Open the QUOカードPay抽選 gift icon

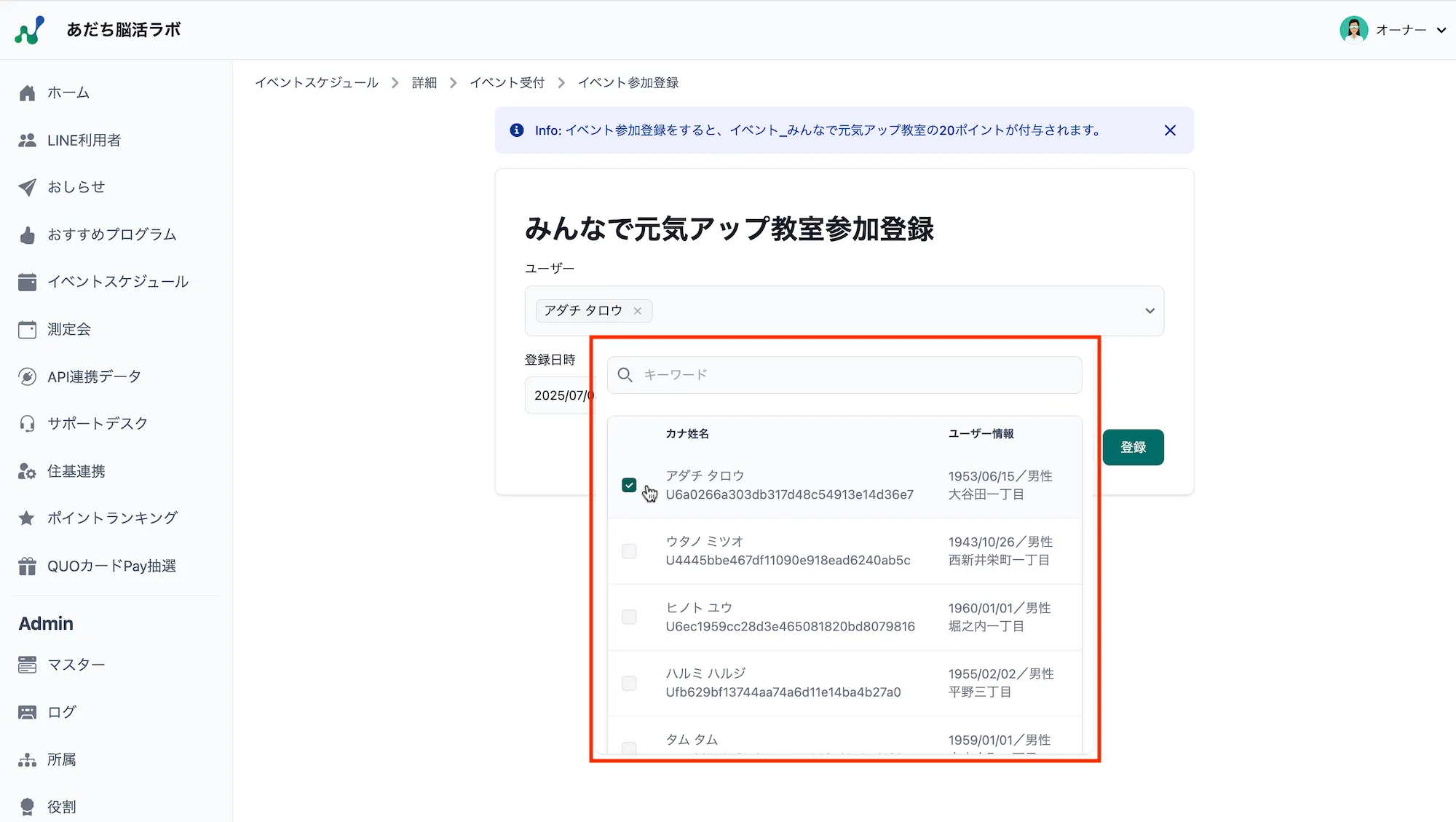[28, 566]
